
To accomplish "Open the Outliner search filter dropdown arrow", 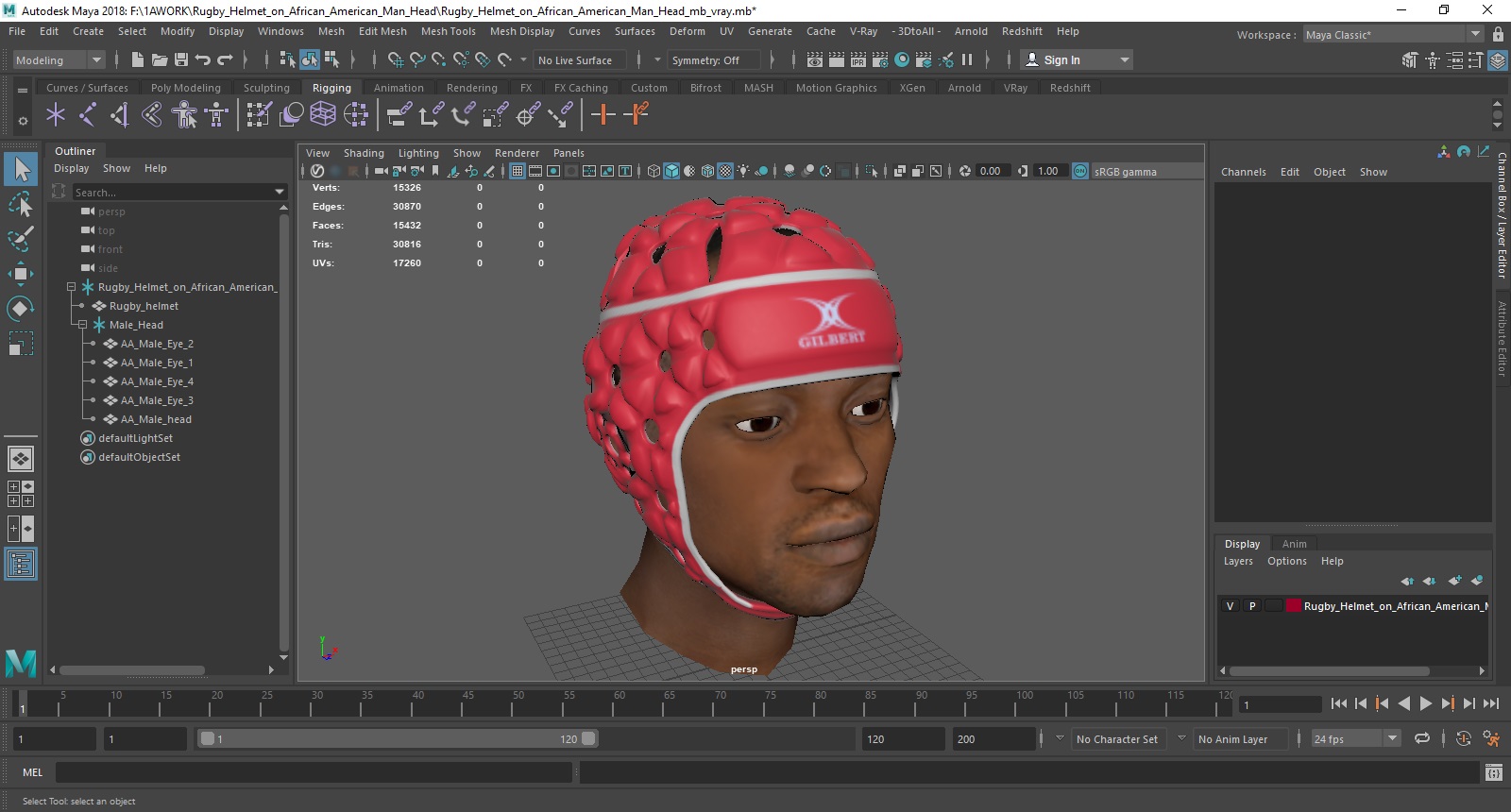I will pos(280,192).
